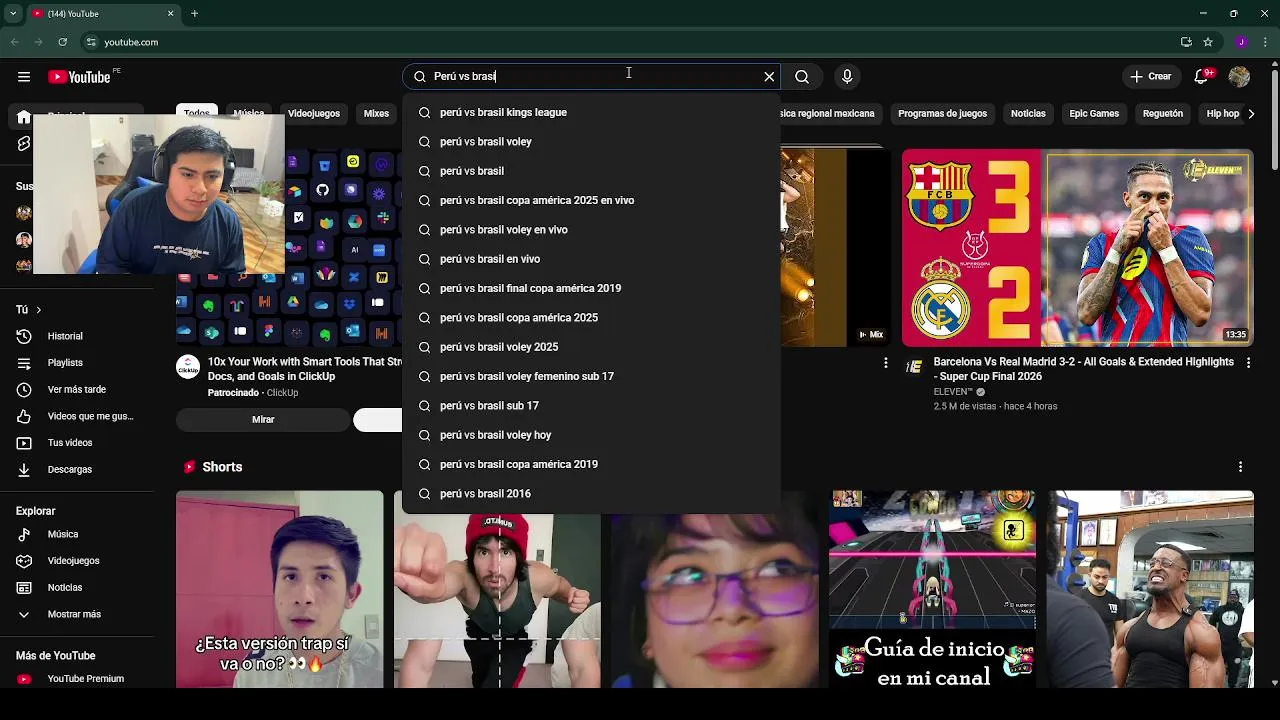Select suggestion perú vs brasil 2016
The height and width of the screenshot is (720, 1280).
(x=591, y=494)
